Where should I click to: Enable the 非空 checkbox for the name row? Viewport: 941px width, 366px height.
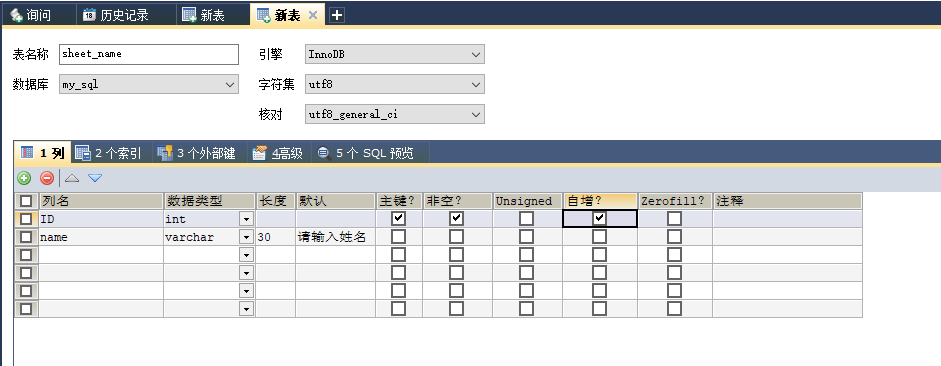(457, 237)
